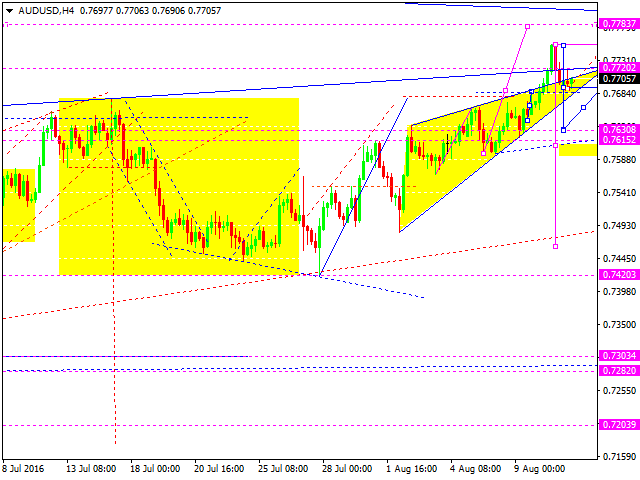Select the 20 Jul 16:00 time axis label
Viewport: 640px width, 480px height.
point(219,469)
